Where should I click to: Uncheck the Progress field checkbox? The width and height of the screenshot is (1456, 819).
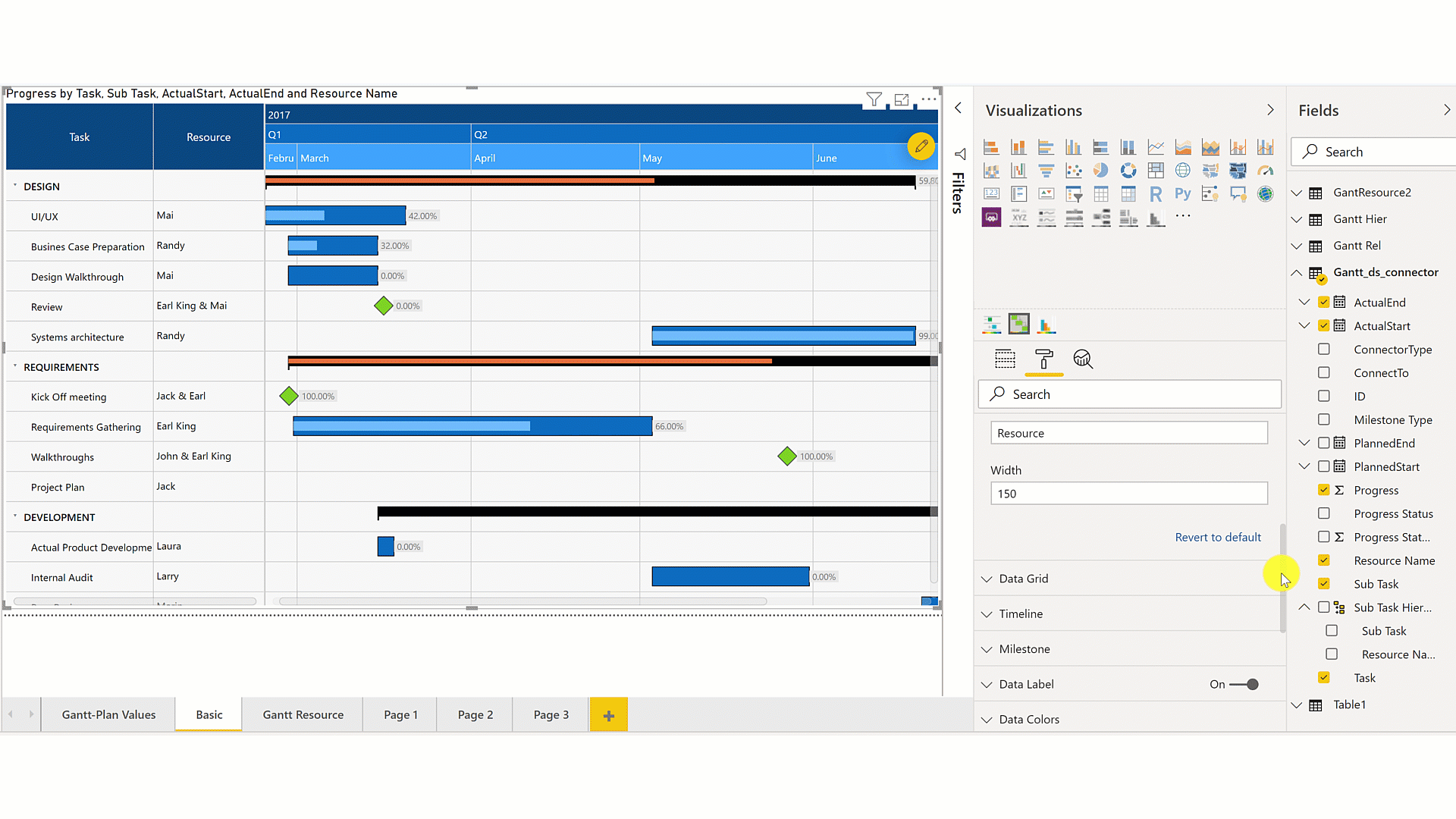[1323, 490]
